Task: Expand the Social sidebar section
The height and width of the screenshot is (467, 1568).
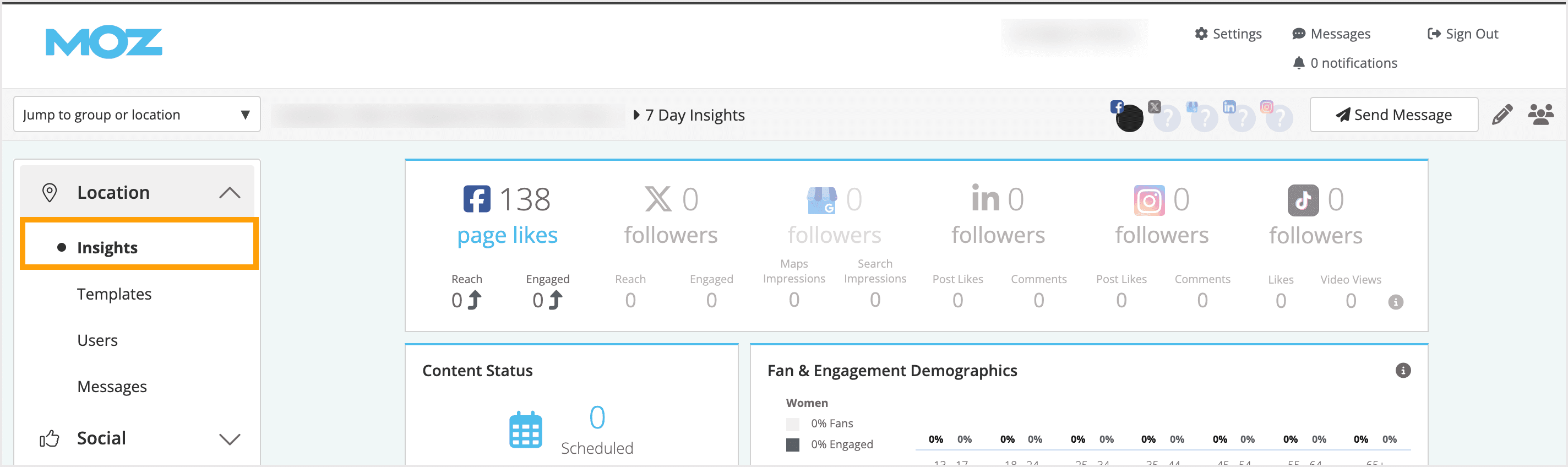Action: (x=229, y=439)
